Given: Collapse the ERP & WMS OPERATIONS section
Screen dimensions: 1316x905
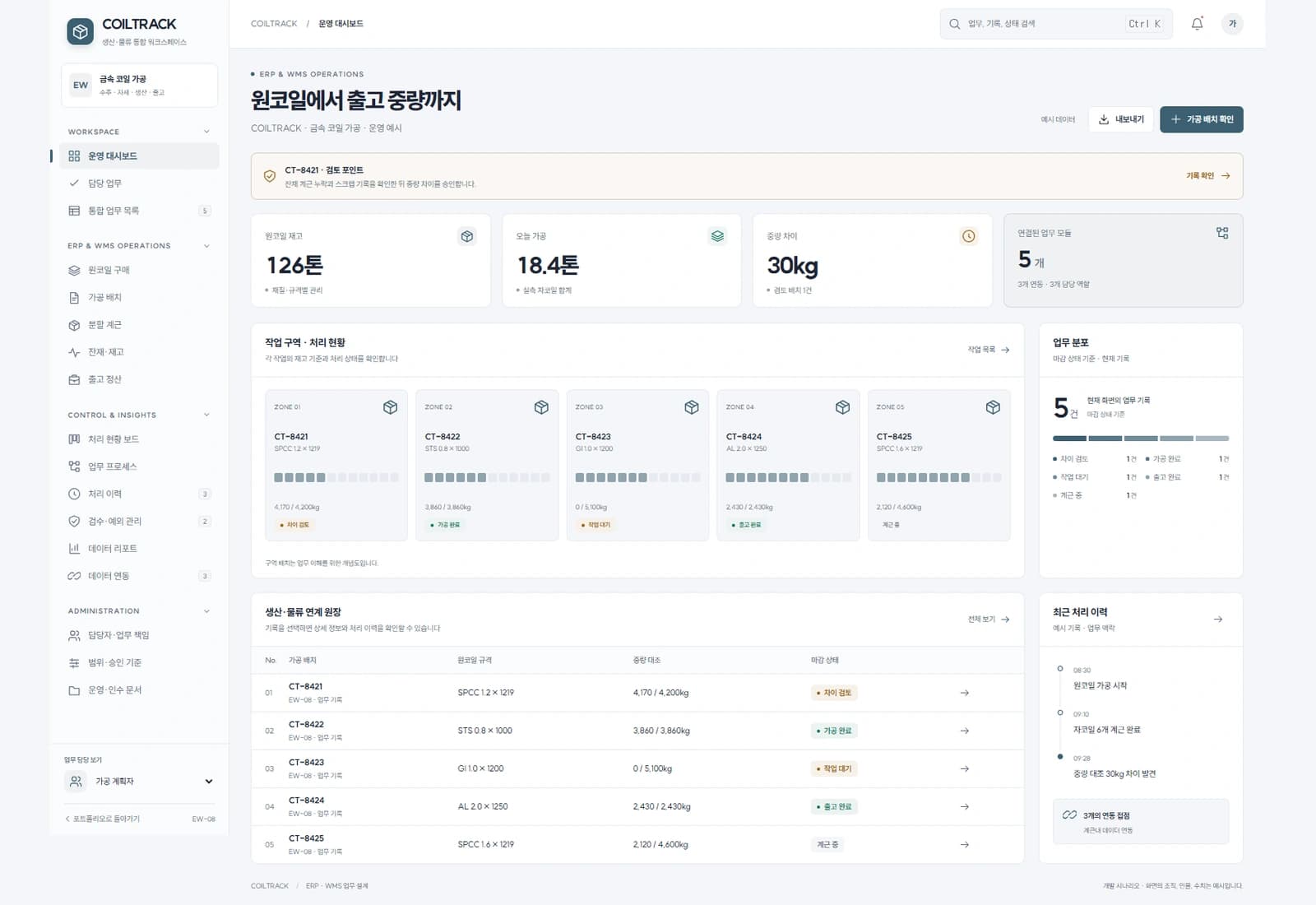Looking at the screenshot, I should 206,246.
